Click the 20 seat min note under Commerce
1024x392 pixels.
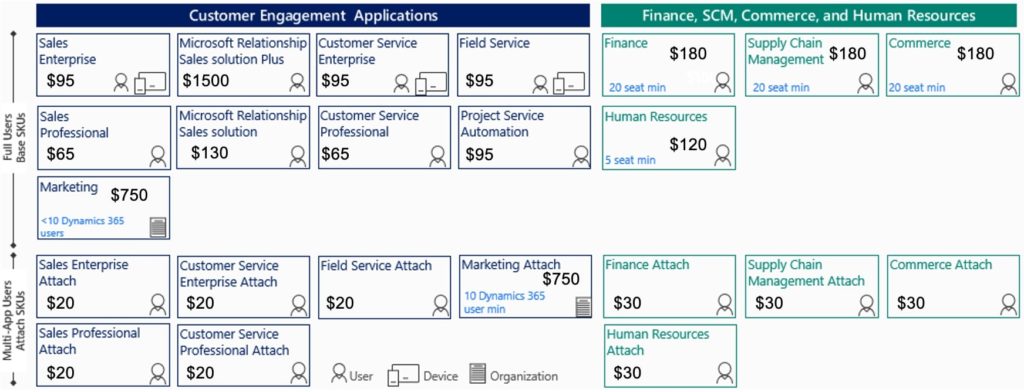pyautogui.click(x=918, y=88)
